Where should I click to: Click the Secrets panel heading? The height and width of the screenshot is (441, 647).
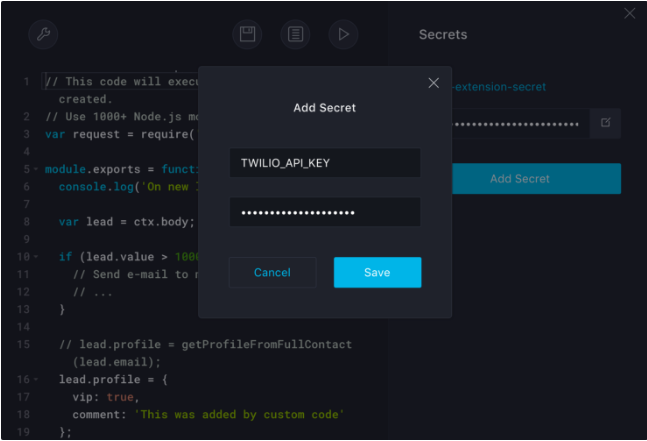point(443,35)
